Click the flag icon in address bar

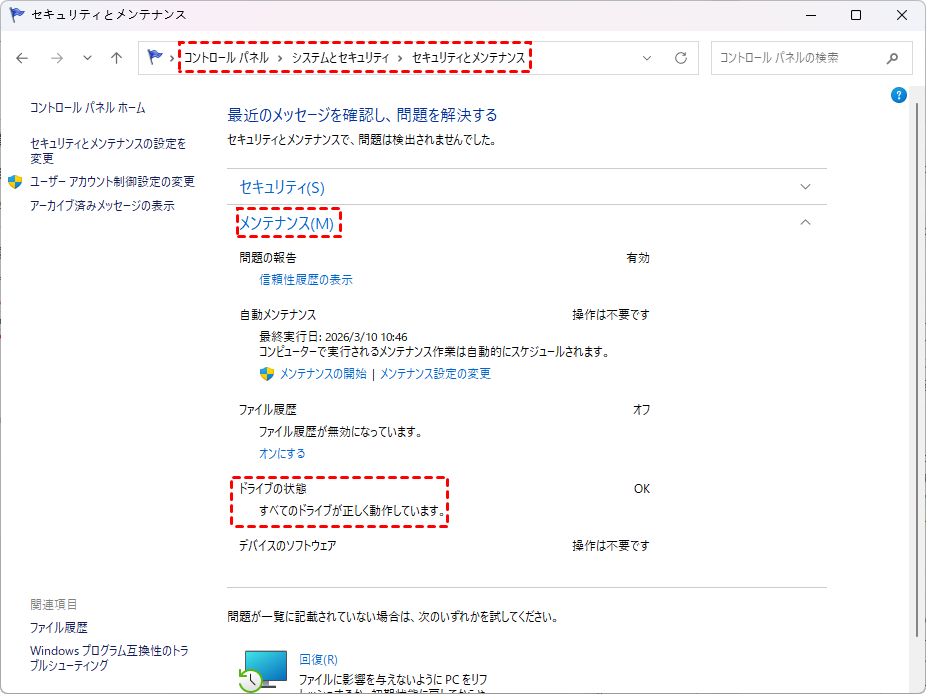(x=155, y=58)
